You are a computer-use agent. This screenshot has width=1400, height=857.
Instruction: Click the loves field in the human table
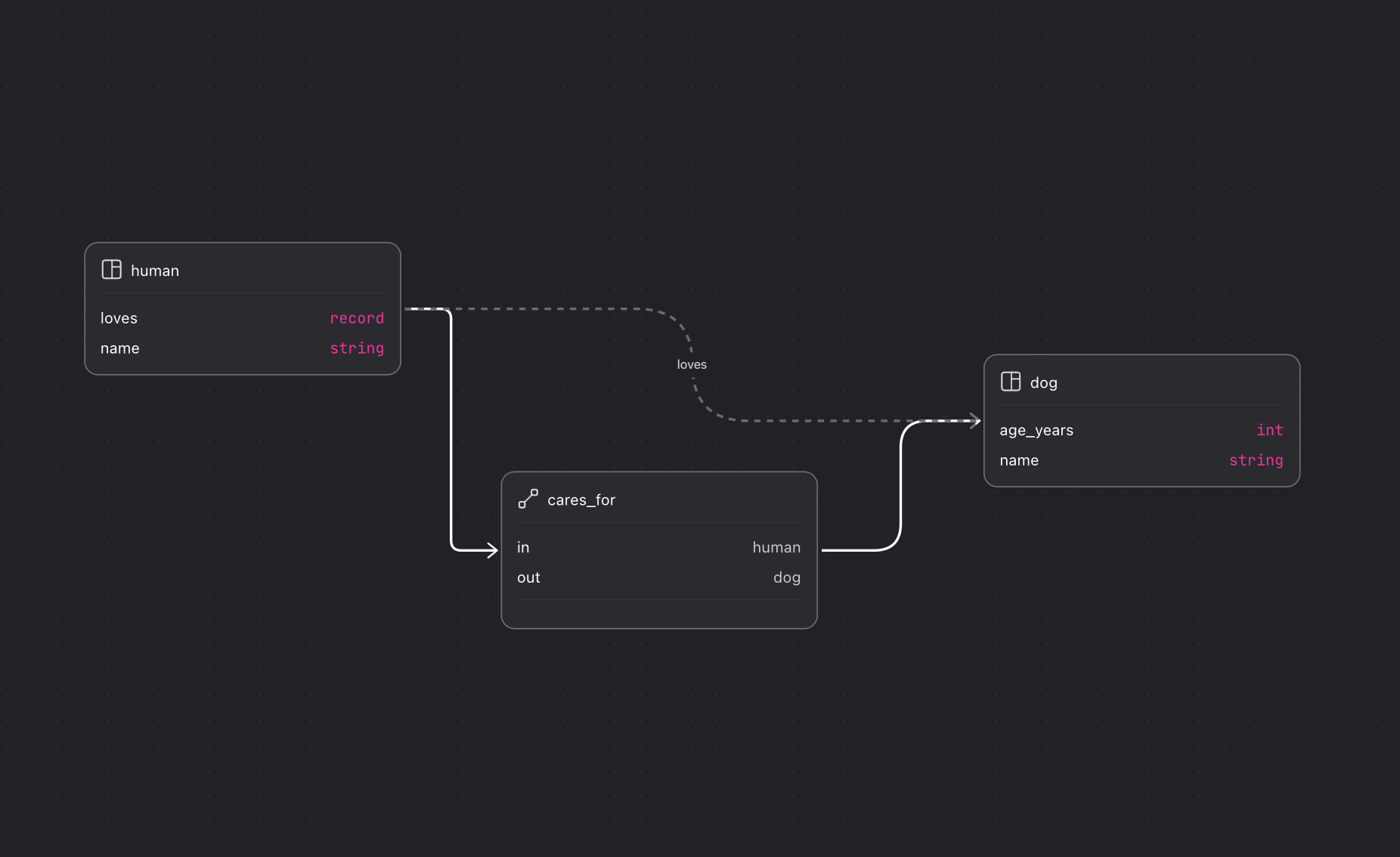point(119,318)
